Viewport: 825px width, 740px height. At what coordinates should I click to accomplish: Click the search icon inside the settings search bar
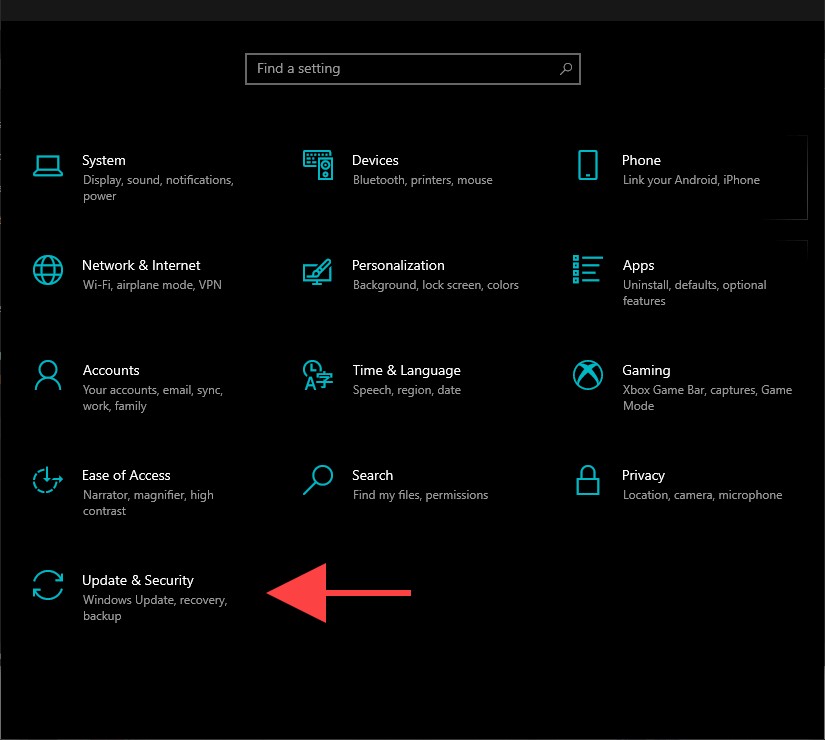point(565,68)
